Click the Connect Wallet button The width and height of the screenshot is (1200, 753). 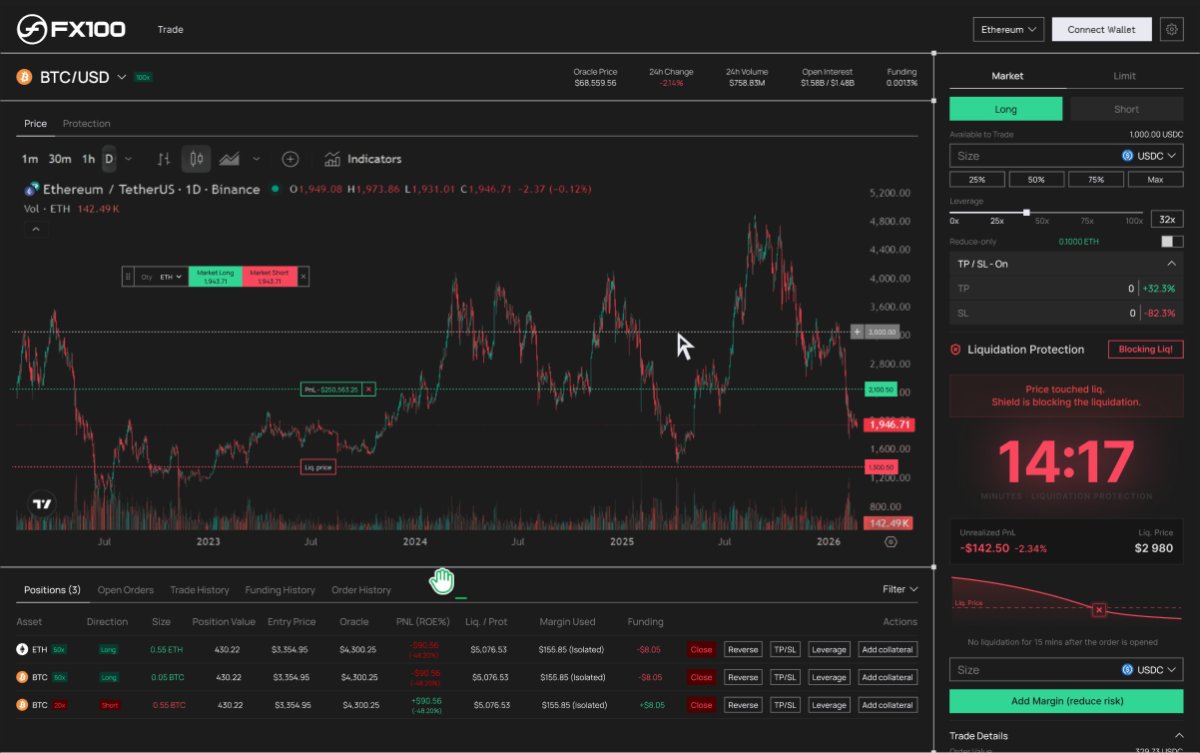click(x=1101, y=29)
